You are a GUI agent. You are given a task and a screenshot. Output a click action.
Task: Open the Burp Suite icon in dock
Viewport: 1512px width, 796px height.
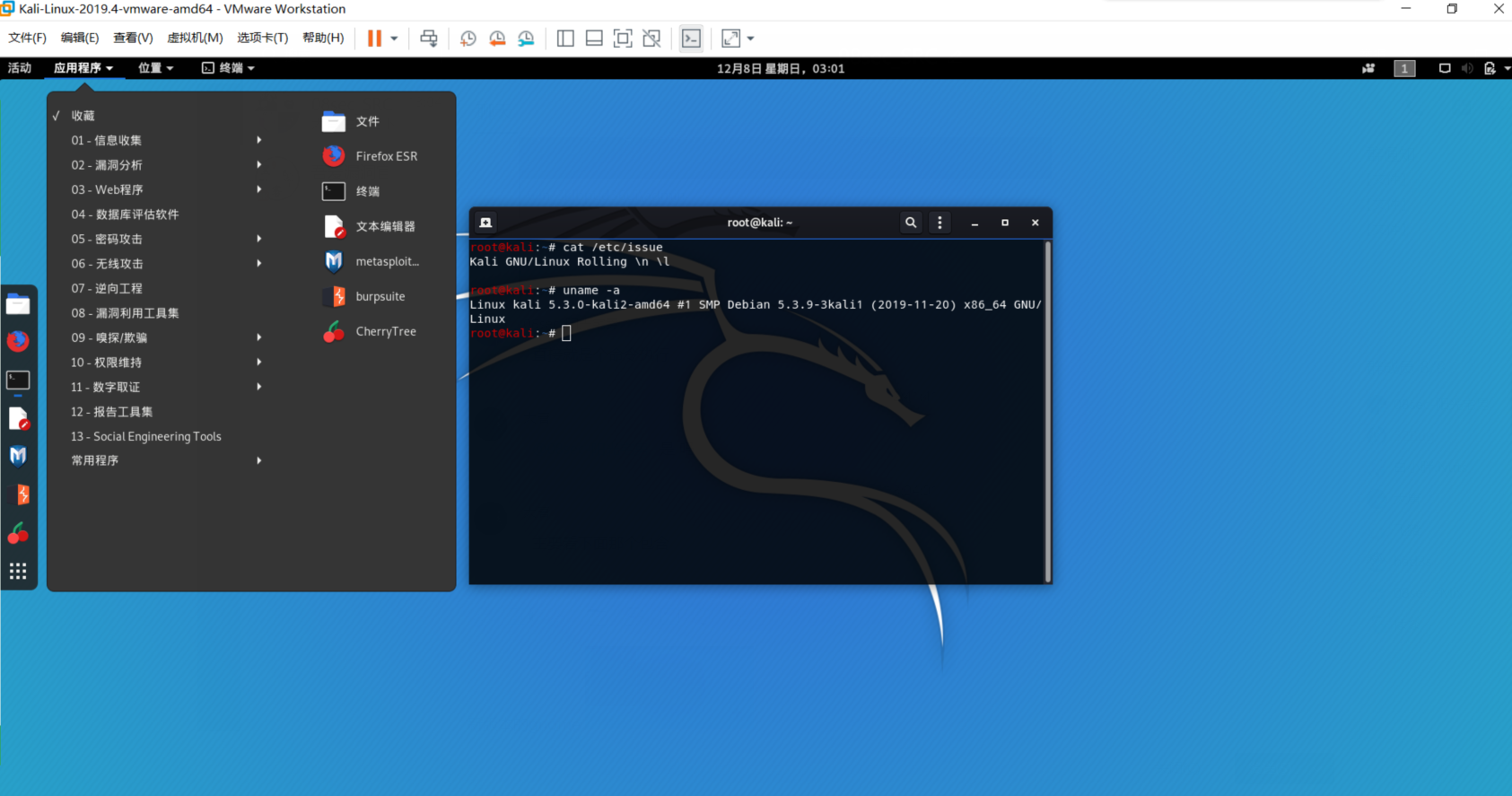click(x=18, y=494)
